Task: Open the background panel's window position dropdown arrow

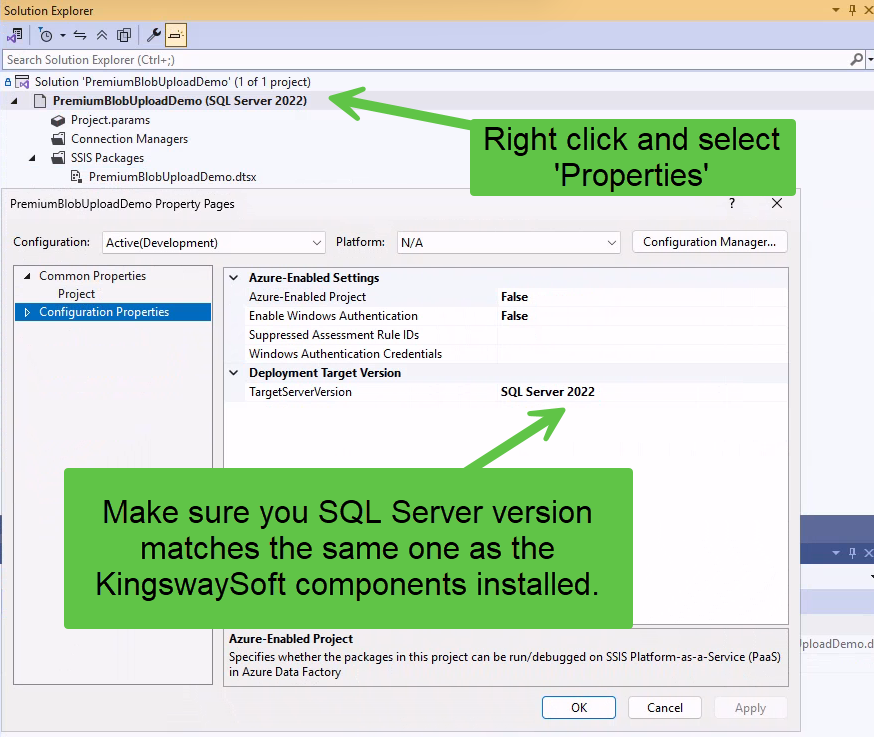Action: (836, 553)
